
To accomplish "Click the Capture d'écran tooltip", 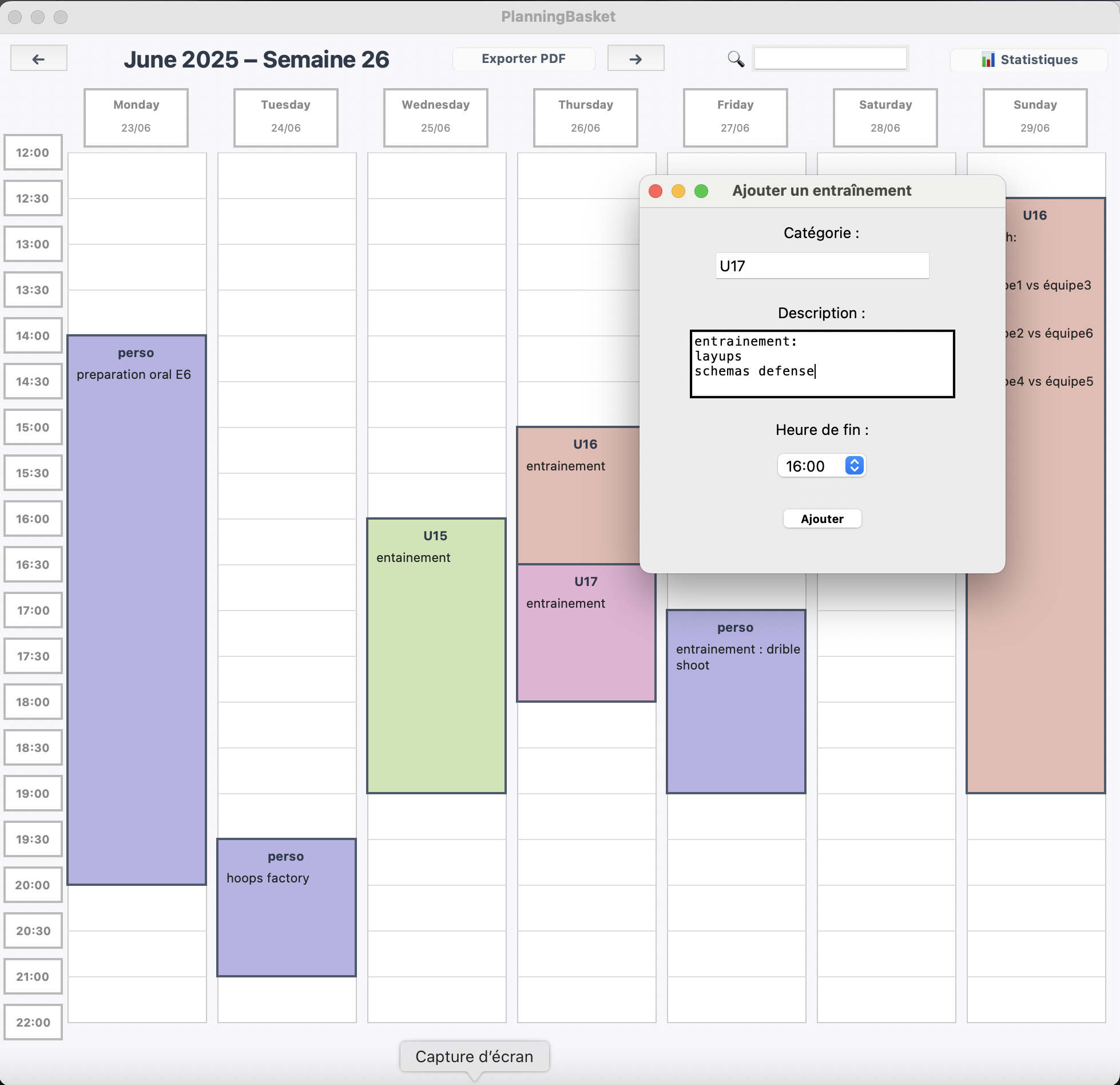I will click(x=474, y=1056).
